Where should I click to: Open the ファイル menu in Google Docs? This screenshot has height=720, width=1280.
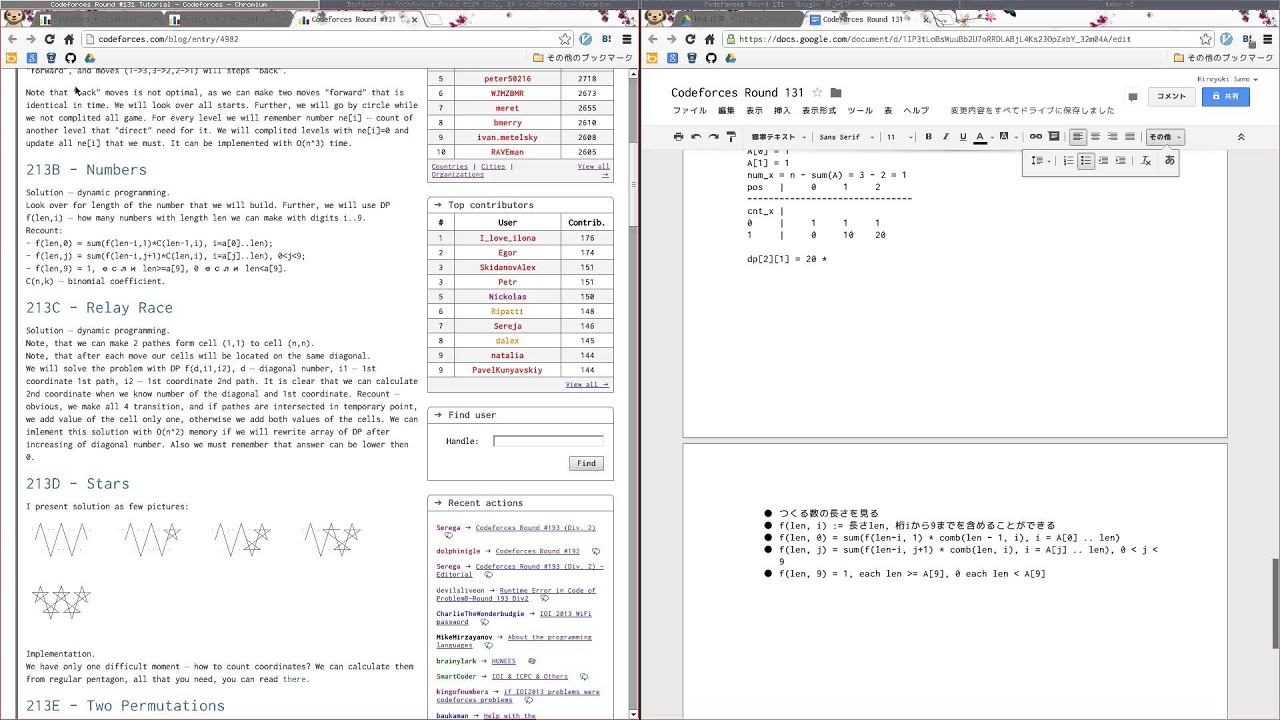coord(689,111)
